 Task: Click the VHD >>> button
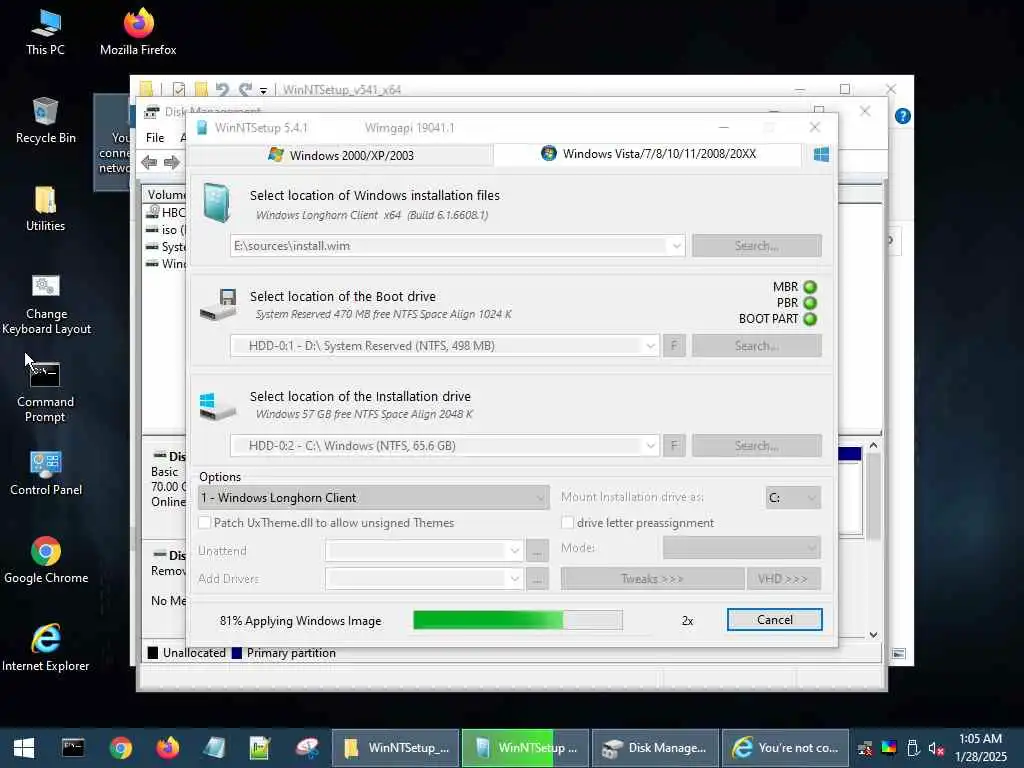click(784, 579)
